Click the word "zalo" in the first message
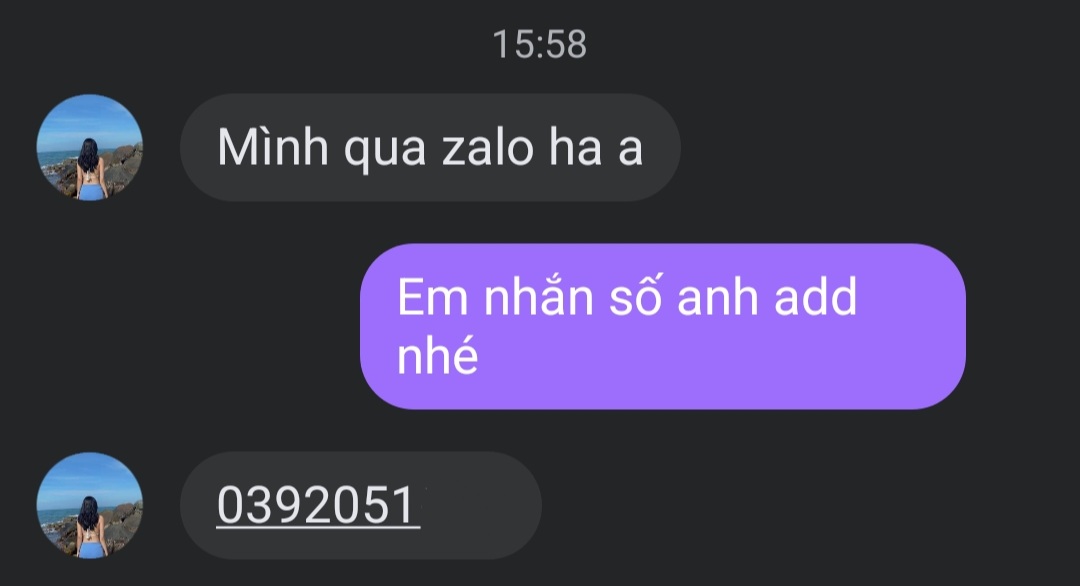Viewport: 1080px width, 586px height. pos(488,148)
